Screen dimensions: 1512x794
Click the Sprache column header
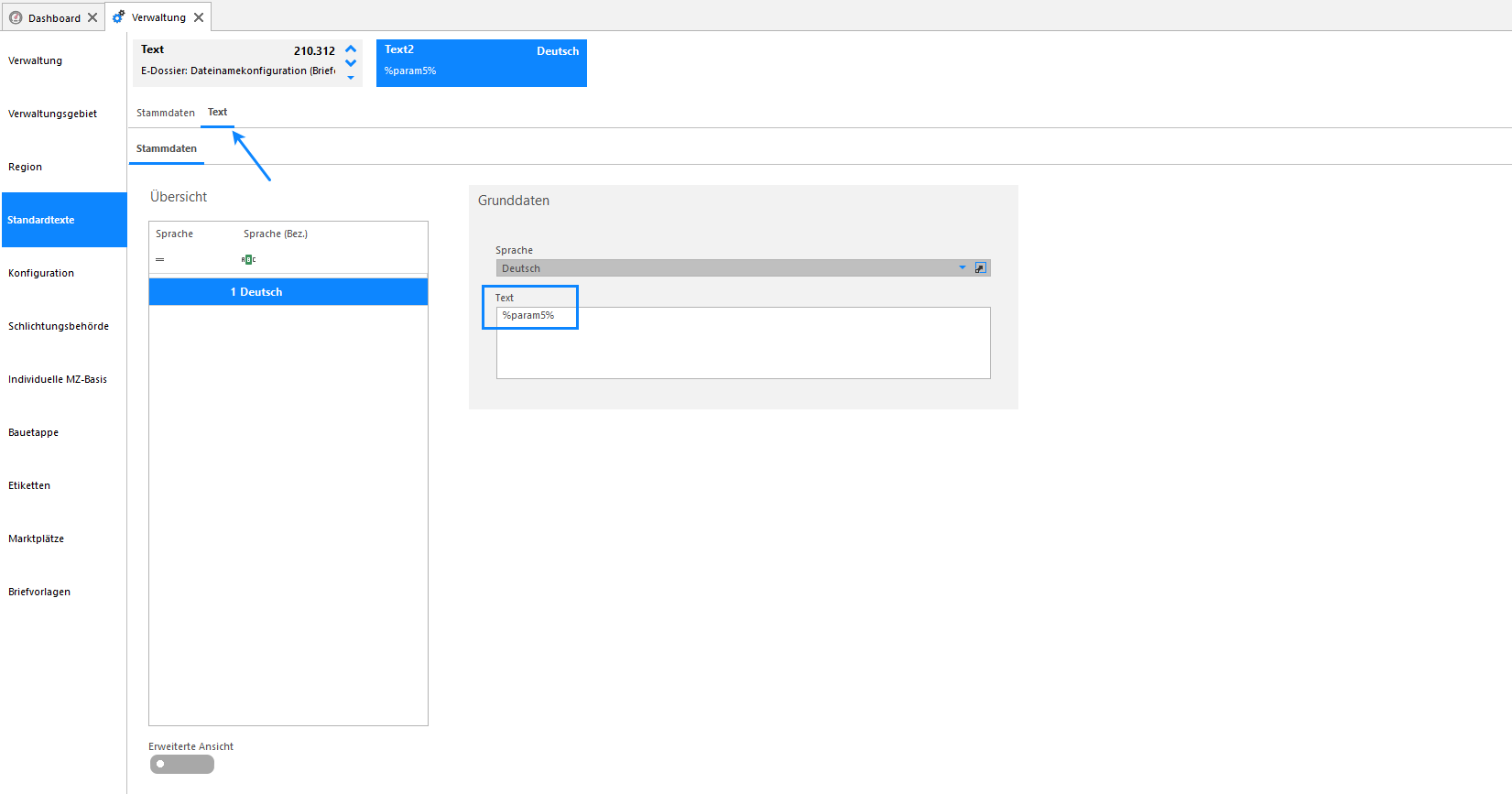175,234
